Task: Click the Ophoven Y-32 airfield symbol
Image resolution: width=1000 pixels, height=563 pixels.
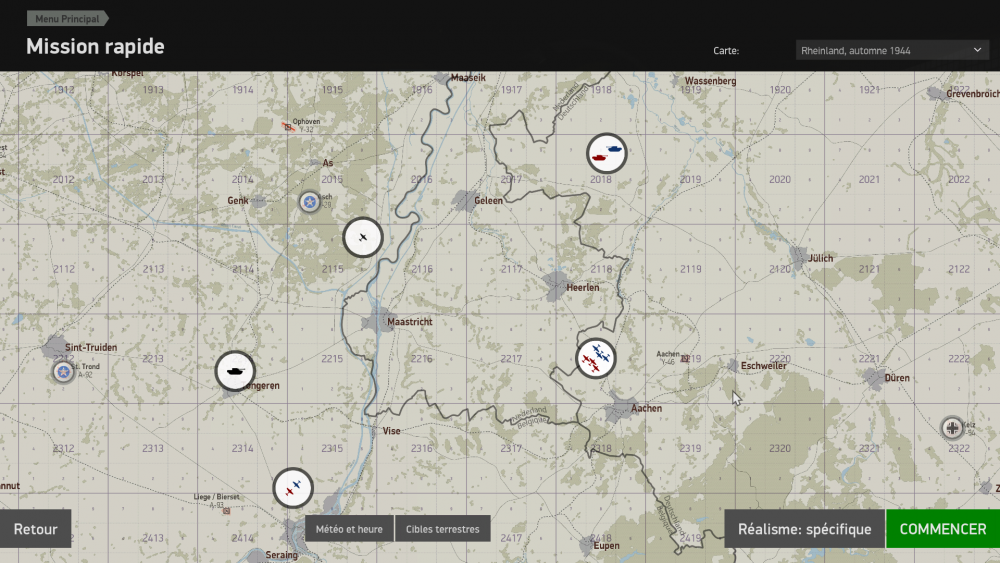Action: point(288,127)
